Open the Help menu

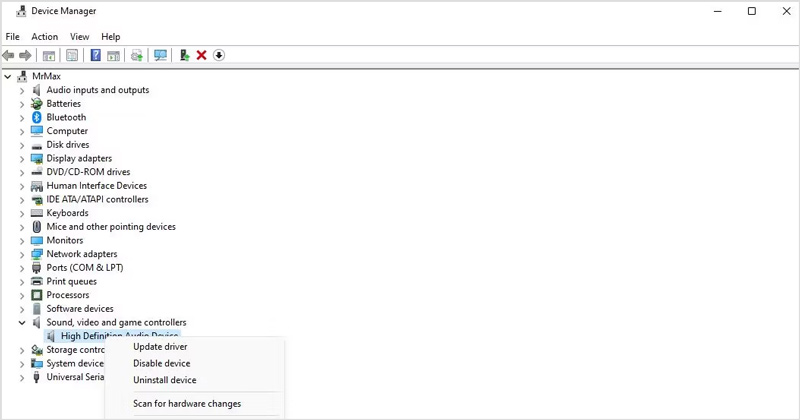coord(110,37)
